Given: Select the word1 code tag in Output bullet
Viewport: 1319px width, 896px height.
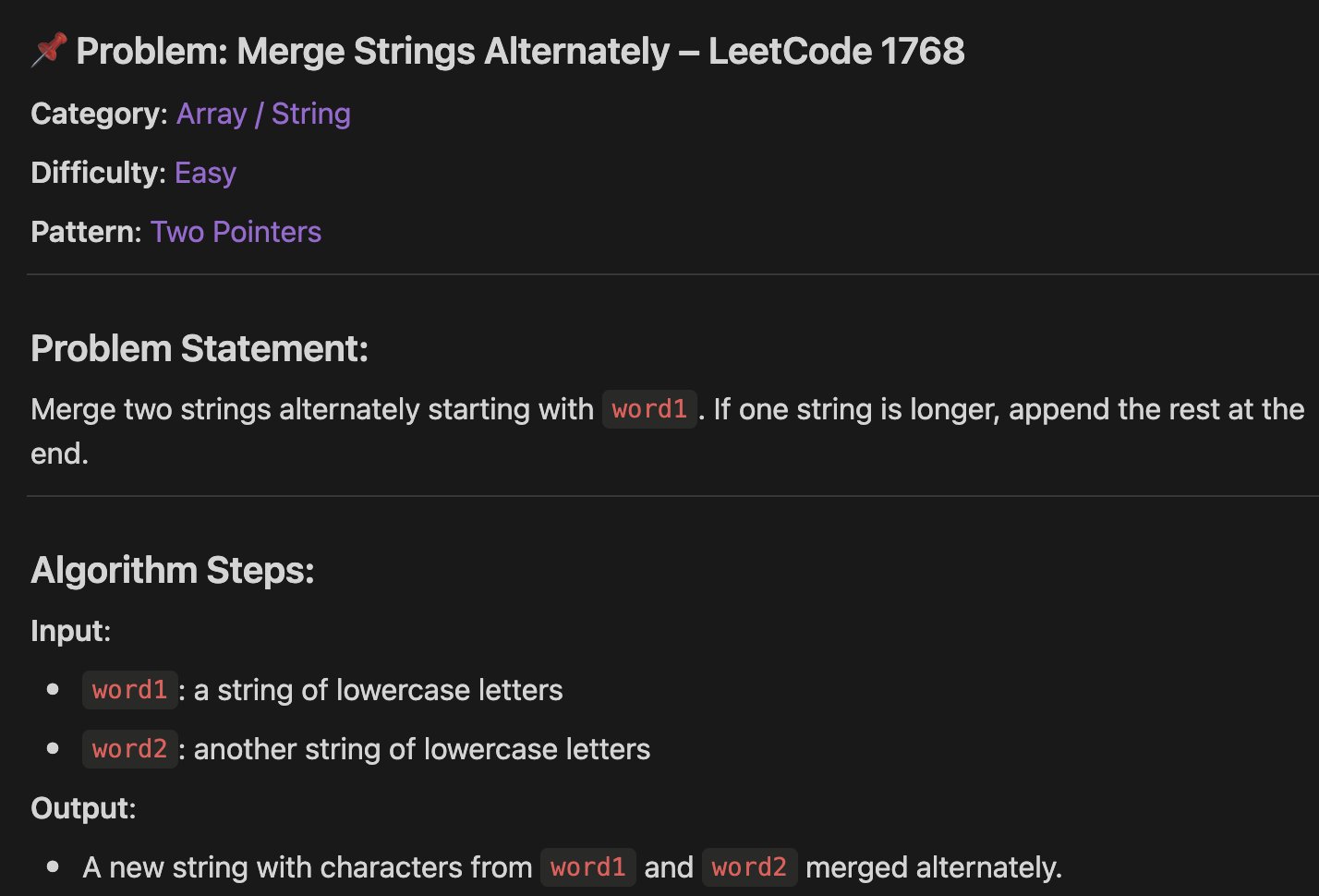Looking at the screenshot, I should click(x=587, y=867).
